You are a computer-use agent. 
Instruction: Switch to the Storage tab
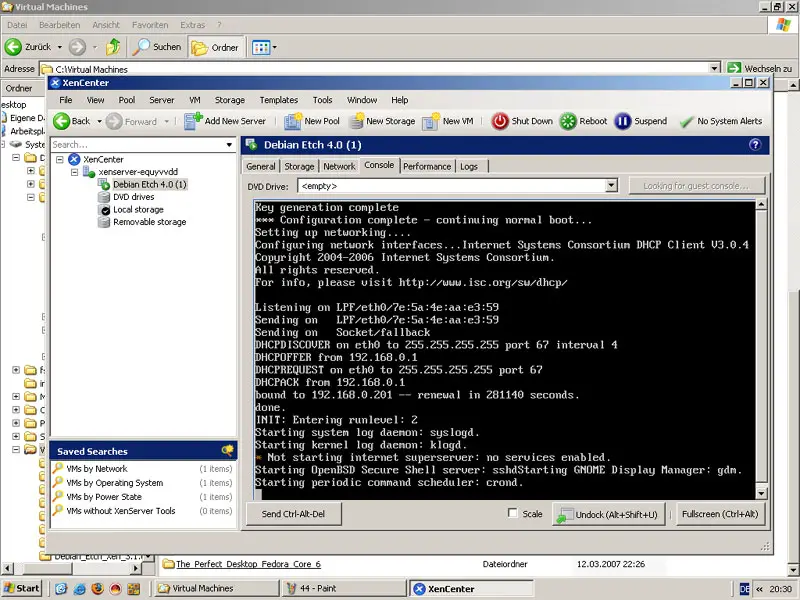(x=299, y=166)
